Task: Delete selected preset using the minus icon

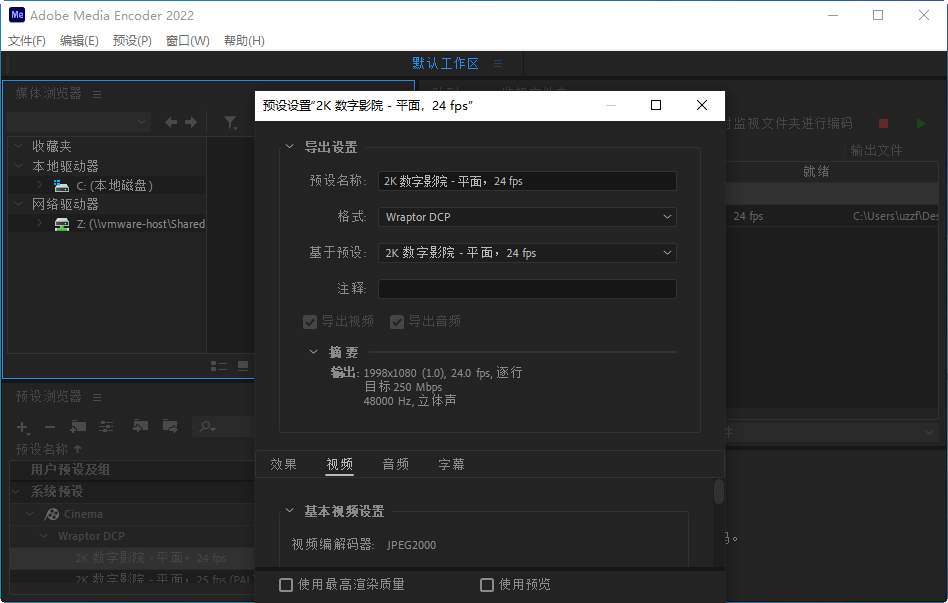Action: coord(50,426)
